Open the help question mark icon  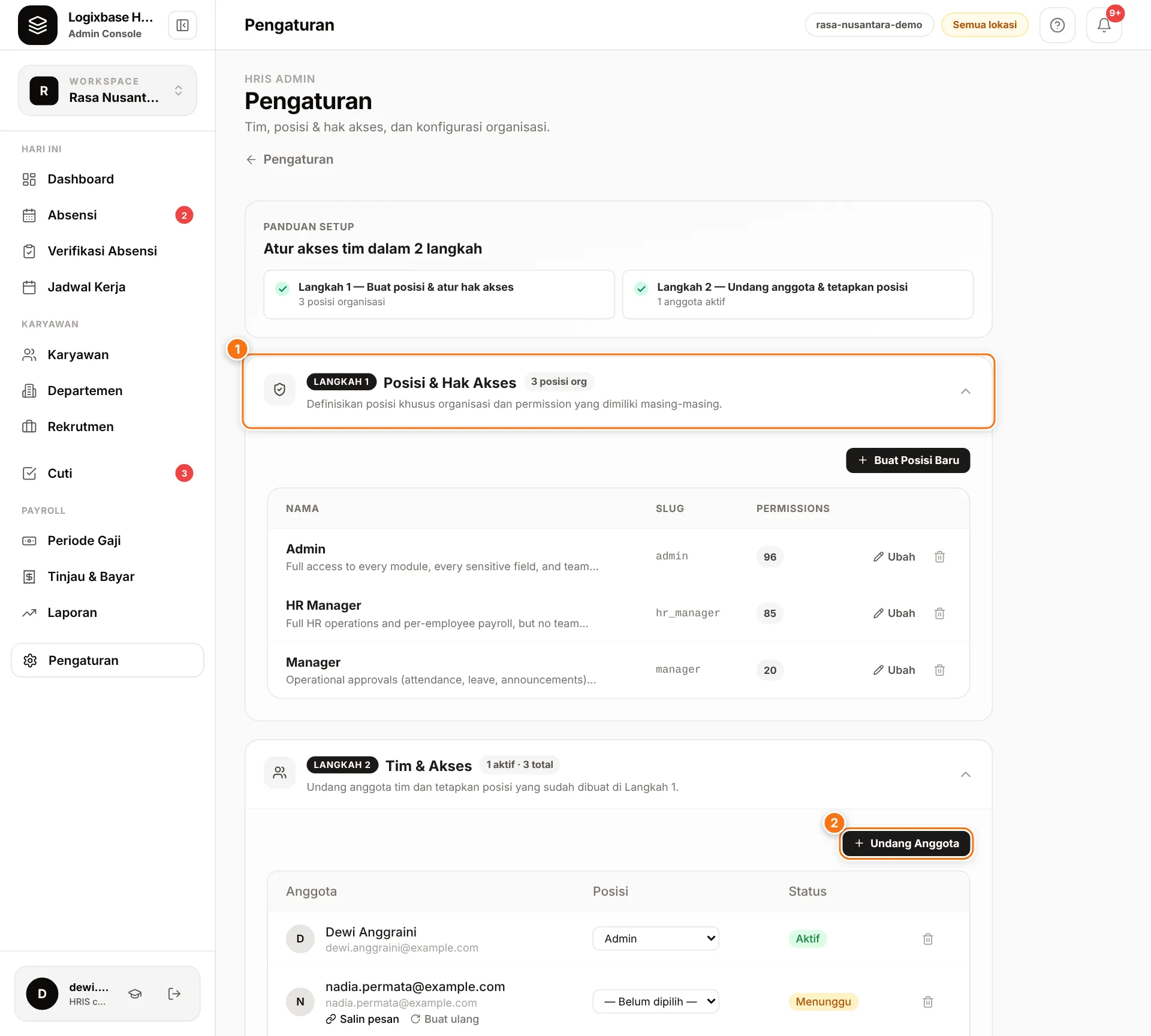[x=1057, y=25]
